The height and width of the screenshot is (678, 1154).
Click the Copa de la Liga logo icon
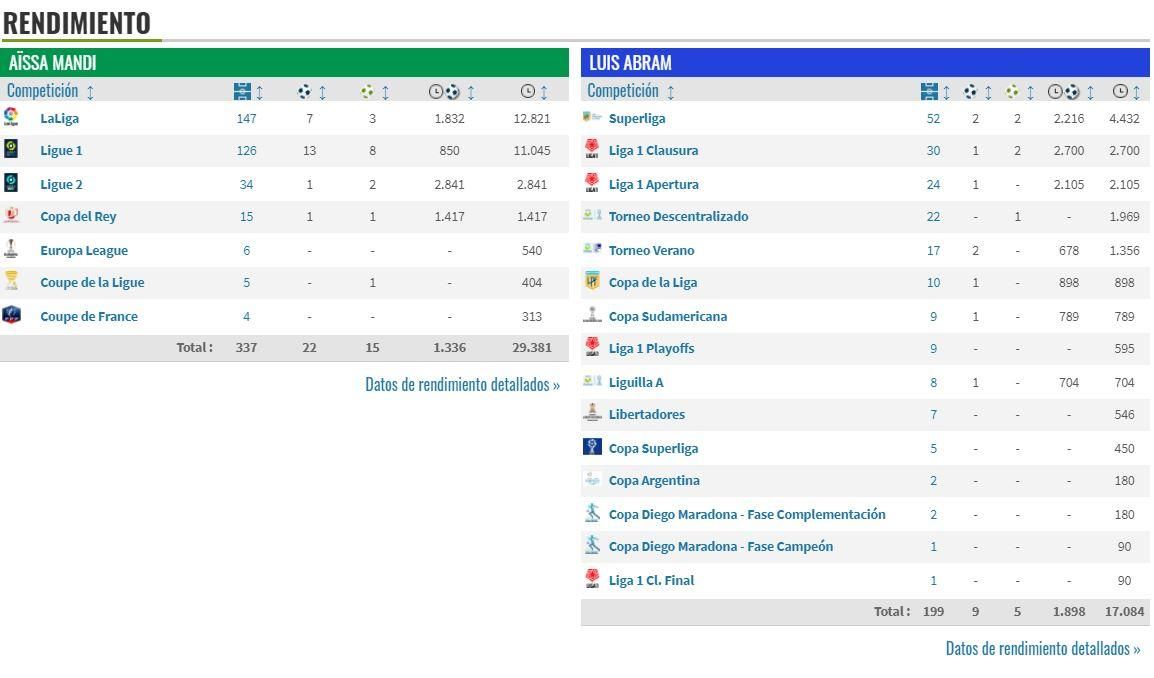592,282
